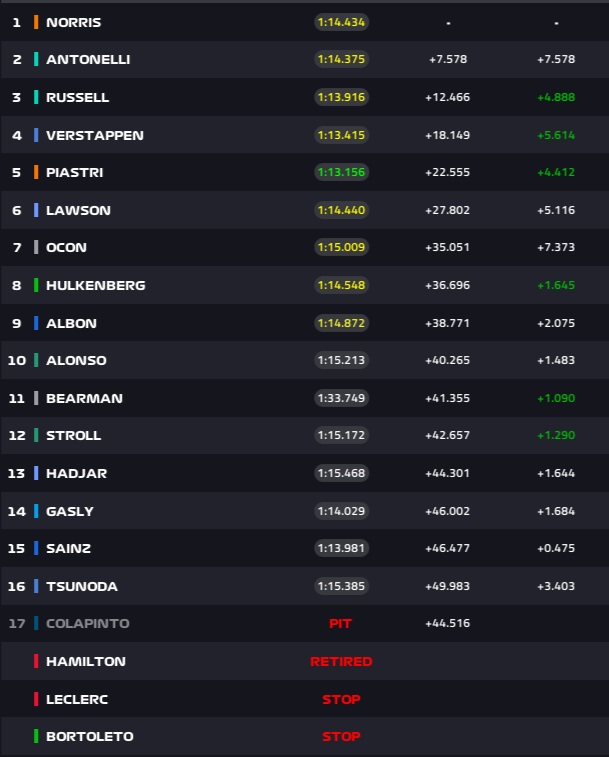Click the red PIT status for COLAPINTO
The width and height of the screenshot is (609, 757).
click(341, 623)
